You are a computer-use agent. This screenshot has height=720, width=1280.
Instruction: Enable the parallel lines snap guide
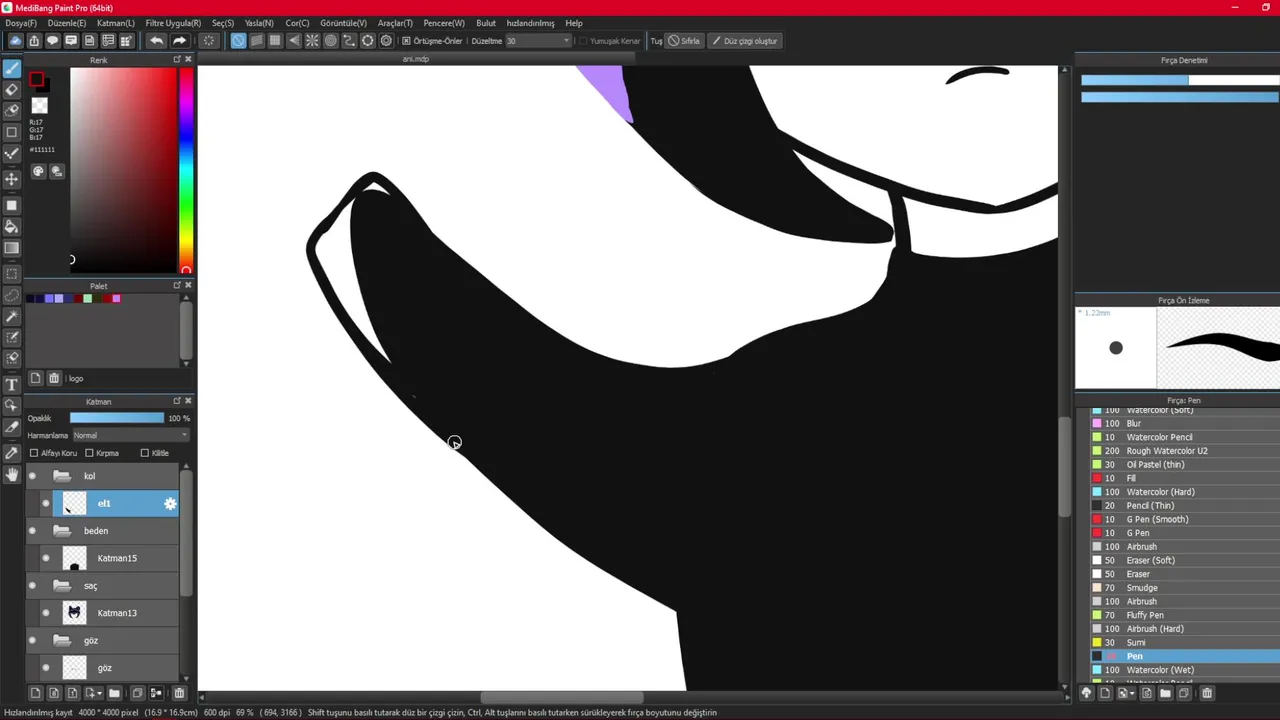click(x=257, y=41)
